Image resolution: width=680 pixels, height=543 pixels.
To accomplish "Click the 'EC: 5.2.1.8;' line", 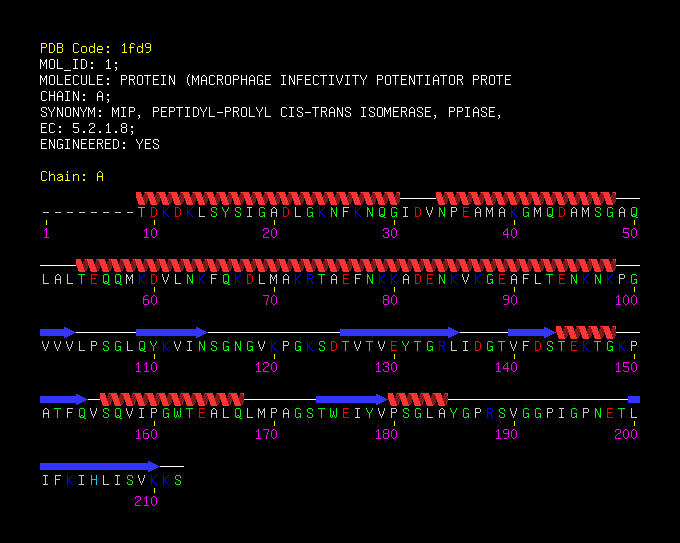I will 88,128.
